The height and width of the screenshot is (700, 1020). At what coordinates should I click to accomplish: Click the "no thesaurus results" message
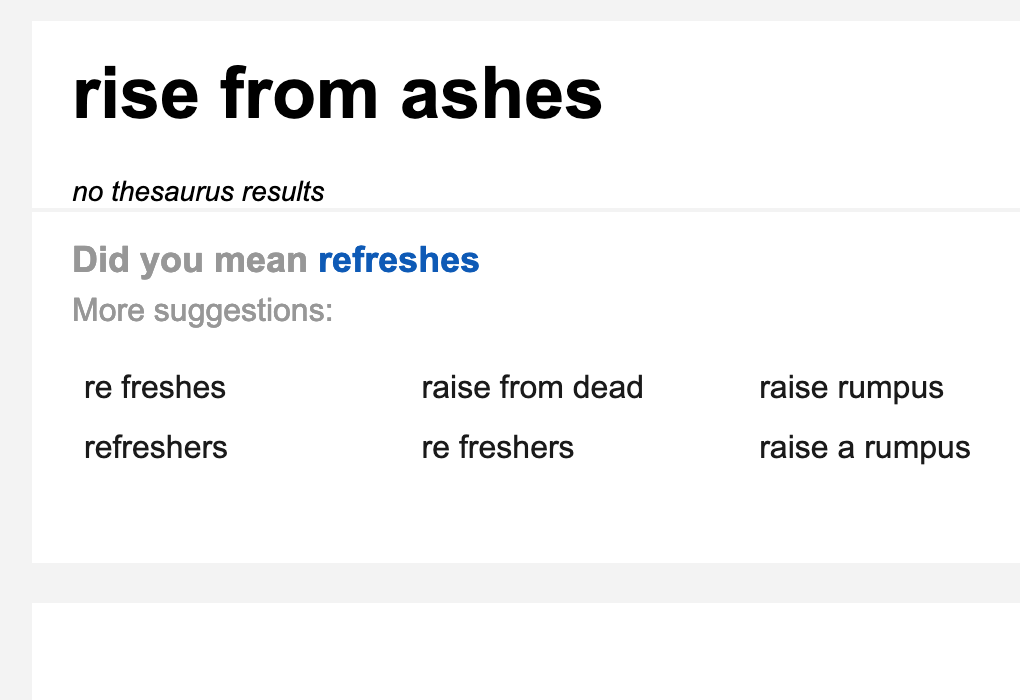click(x=198, y=191)
